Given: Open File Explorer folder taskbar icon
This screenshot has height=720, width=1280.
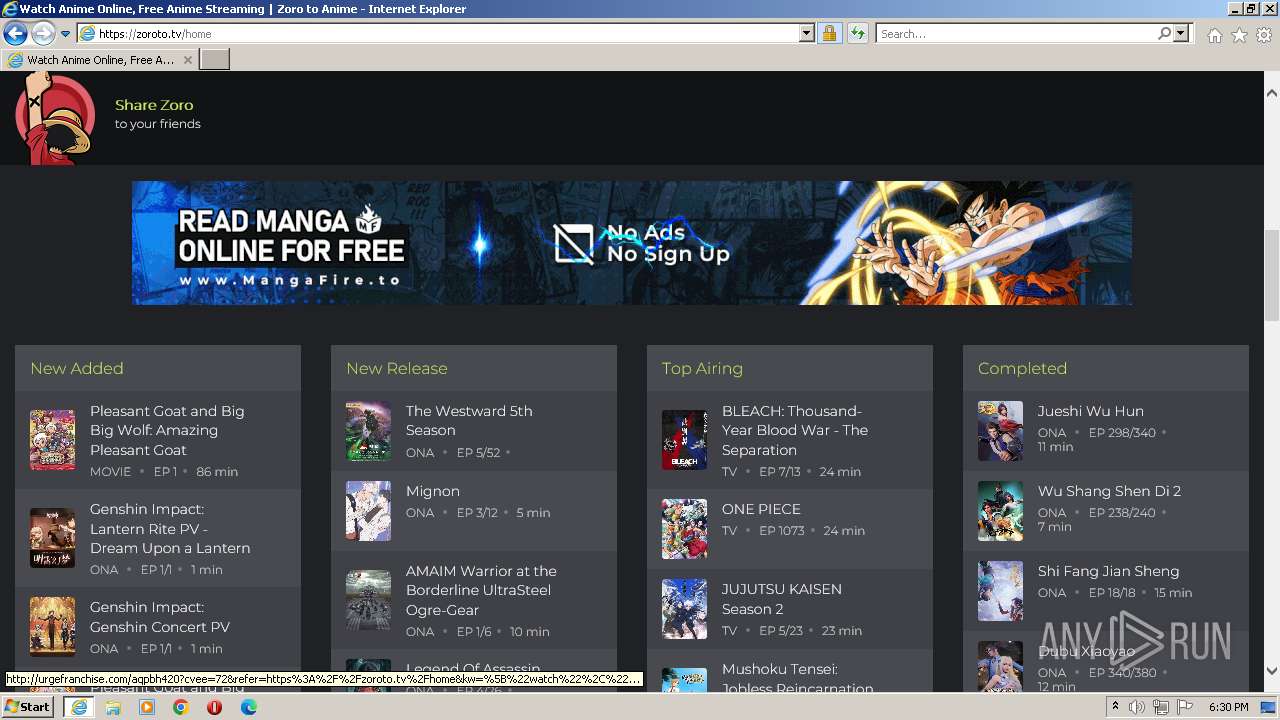Looking at the screenshot, I should click(x=113, y=707).
